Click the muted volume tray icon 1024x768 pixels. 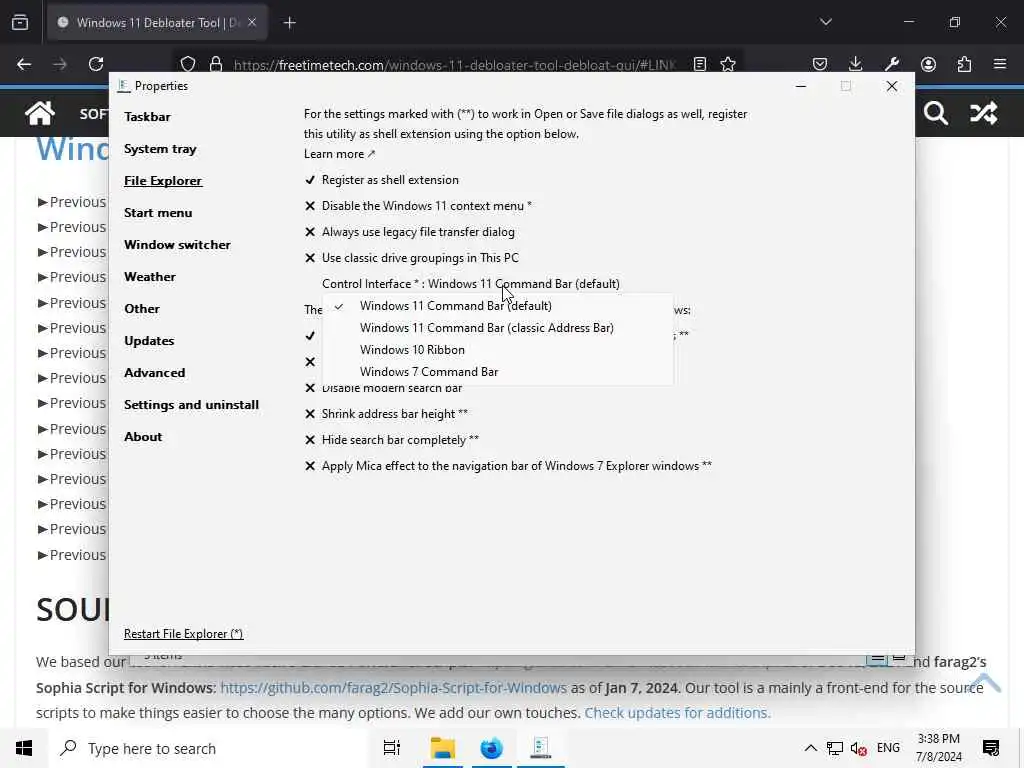(x=859, y=748)
